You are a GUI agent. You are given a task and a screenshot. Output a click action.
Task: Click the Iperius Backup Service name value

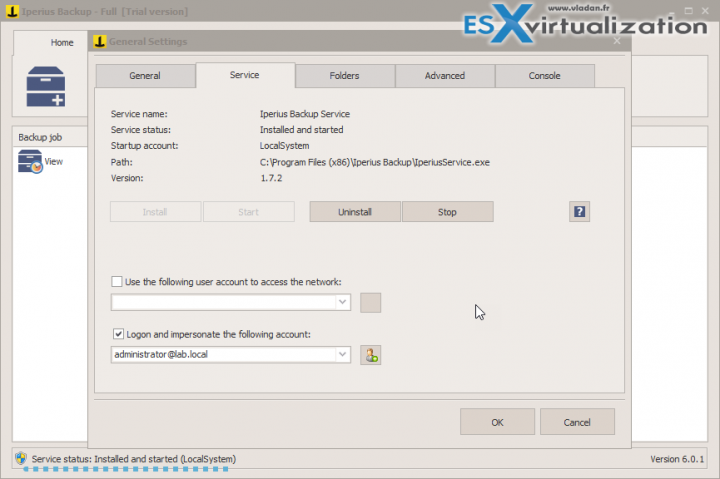(305, 114)
